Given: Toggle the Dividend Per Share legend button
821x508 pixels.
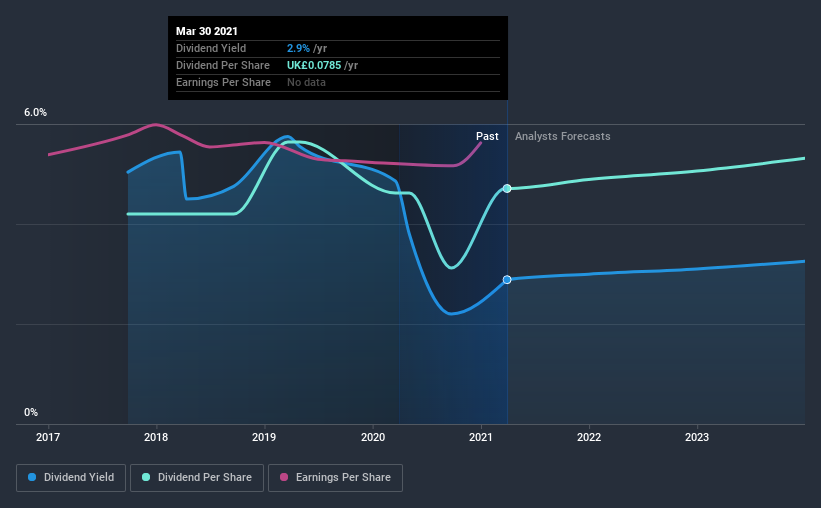Looking at the screenshot, I should (197, 478).
